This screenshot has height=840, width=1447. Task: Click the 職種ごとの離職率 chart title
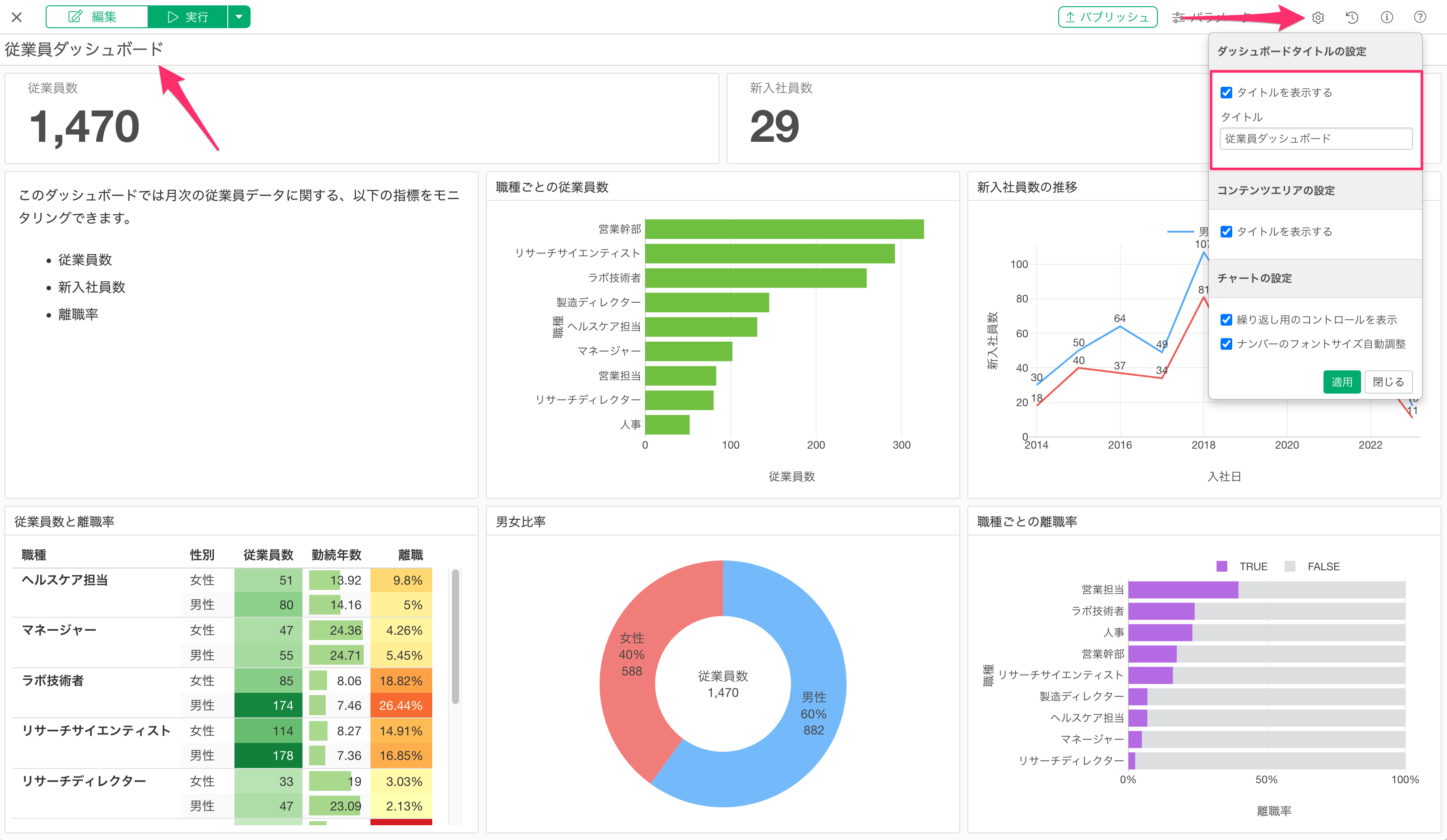1027,522
